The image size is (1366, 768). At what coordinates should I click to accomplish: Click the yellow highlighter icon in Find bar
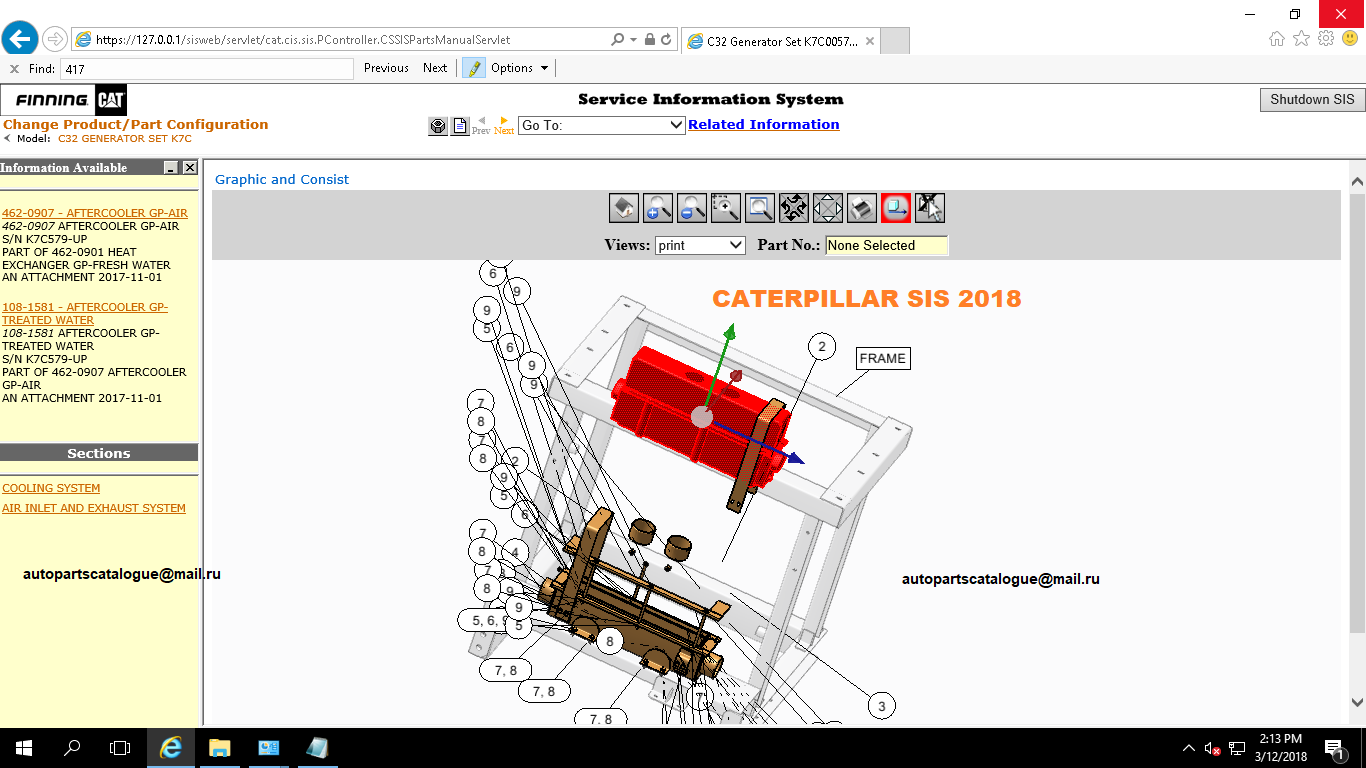click(474, 68)
